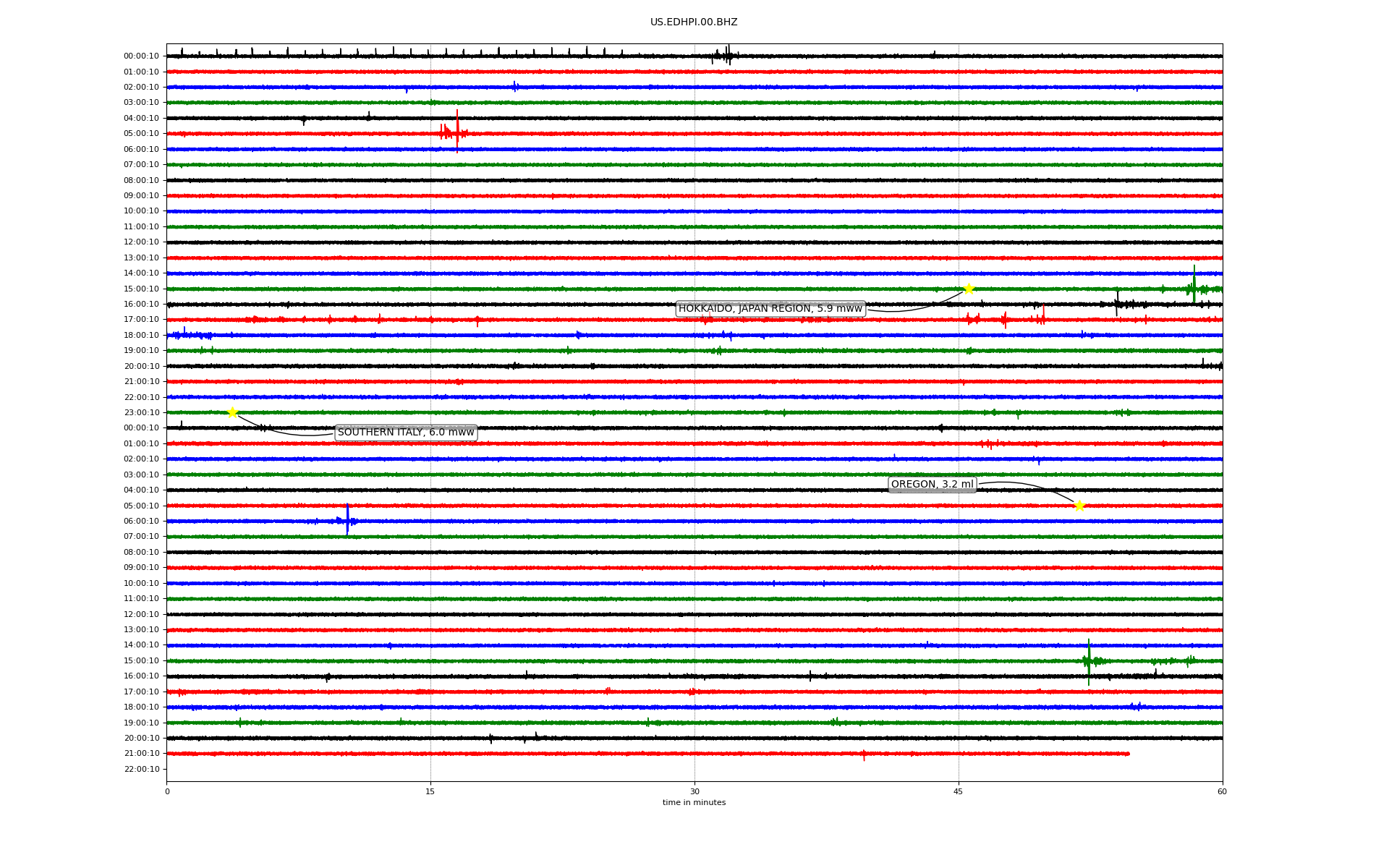Image resolution: width=1389 pixels, height=868 pixels.
Task: Click the end of the last red 21:00:10 trace
Action: pos(1128,754)
